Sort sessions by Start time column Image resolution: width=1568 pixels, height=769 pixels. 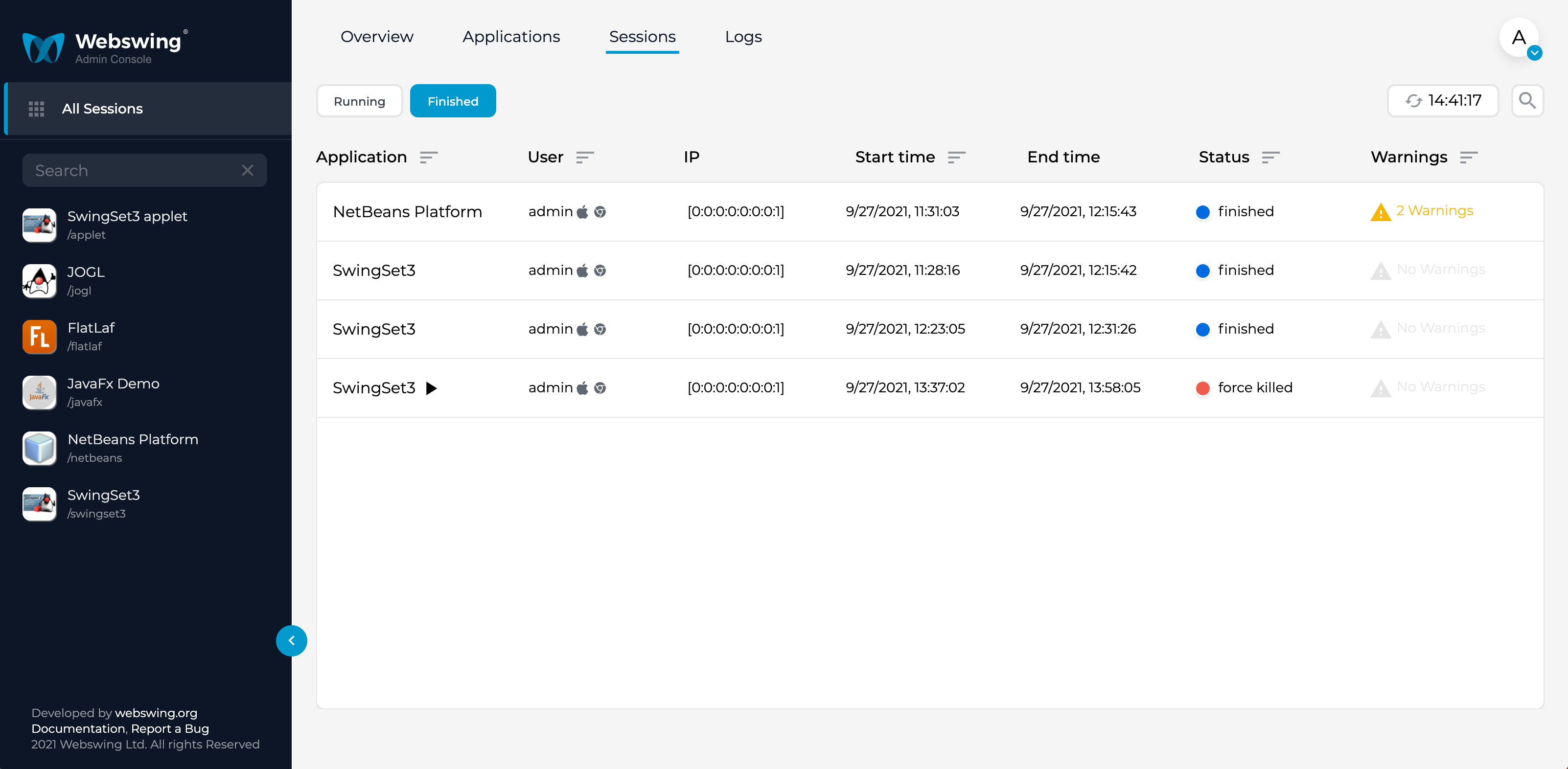pyautogui.click(x=956, y=158)
